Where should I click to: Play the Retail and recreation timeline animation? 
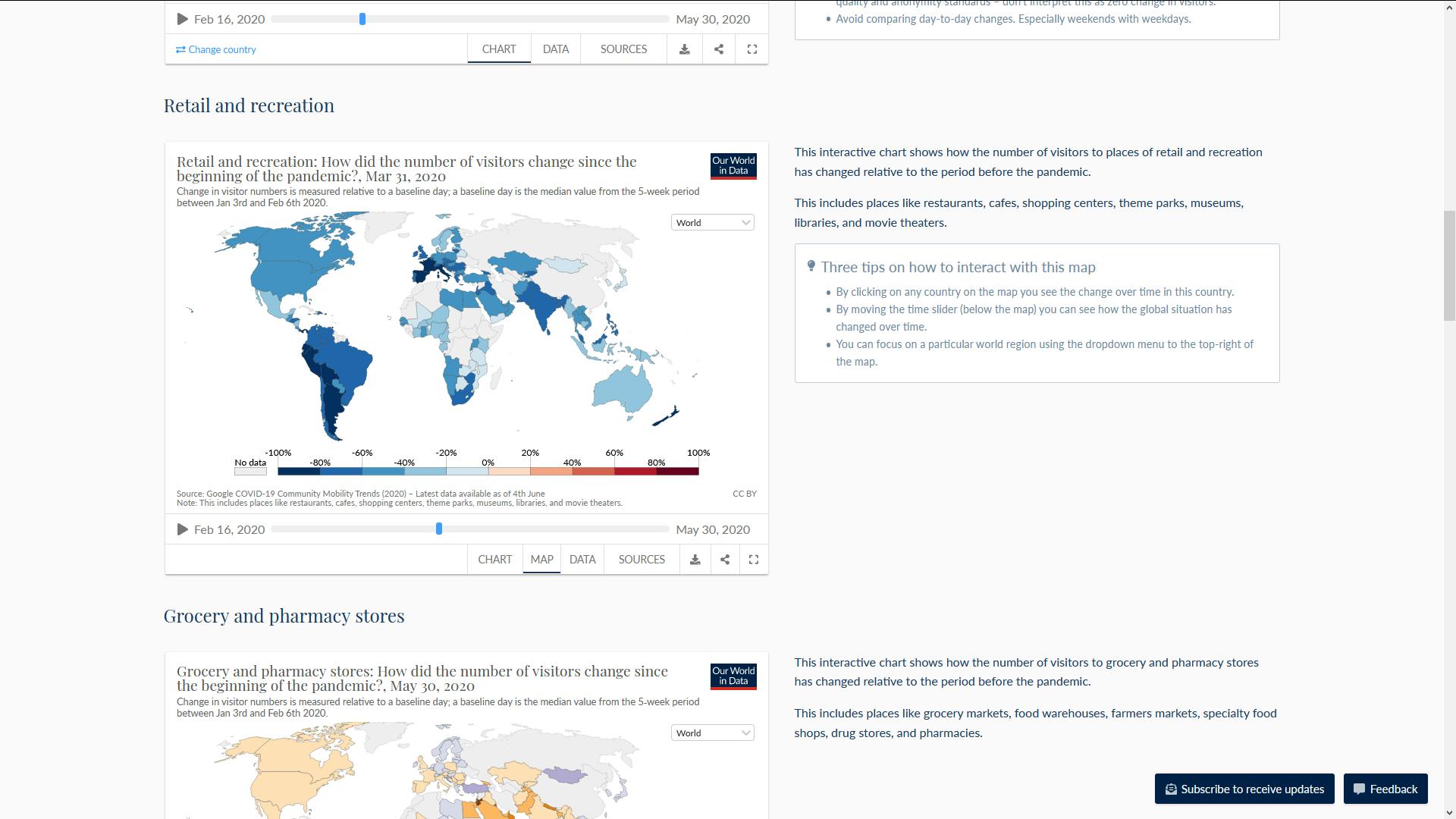pos(182,529)
